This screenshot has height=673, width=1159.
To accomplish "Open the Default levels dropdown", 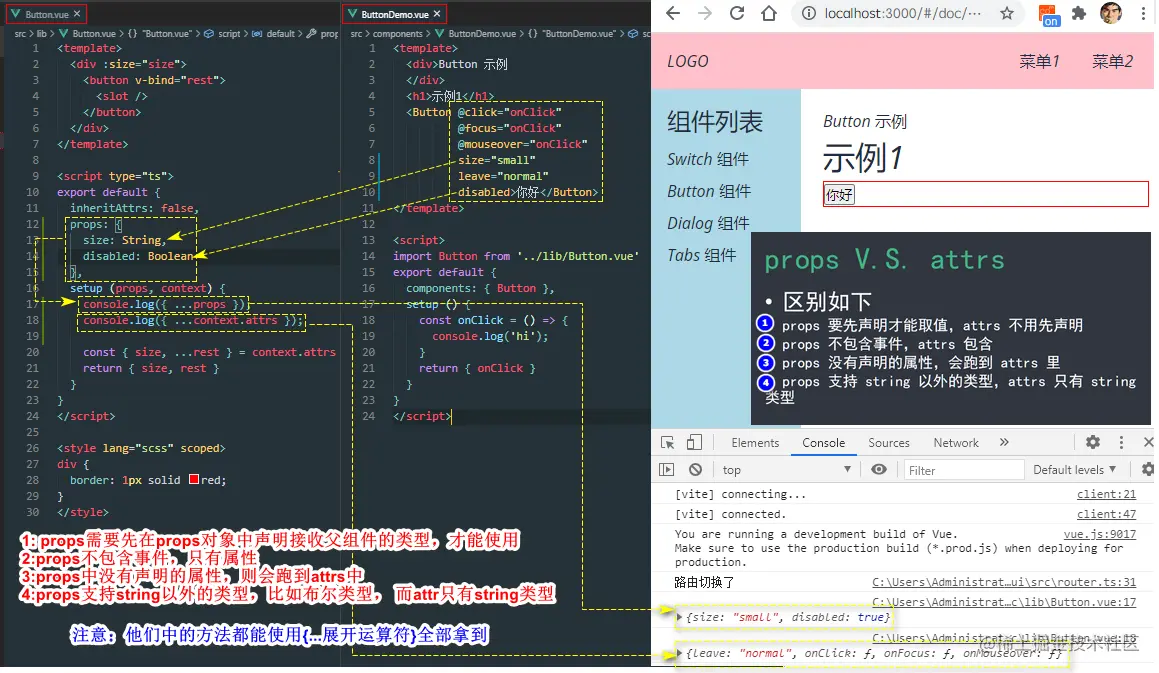I will click(1074, 470).
